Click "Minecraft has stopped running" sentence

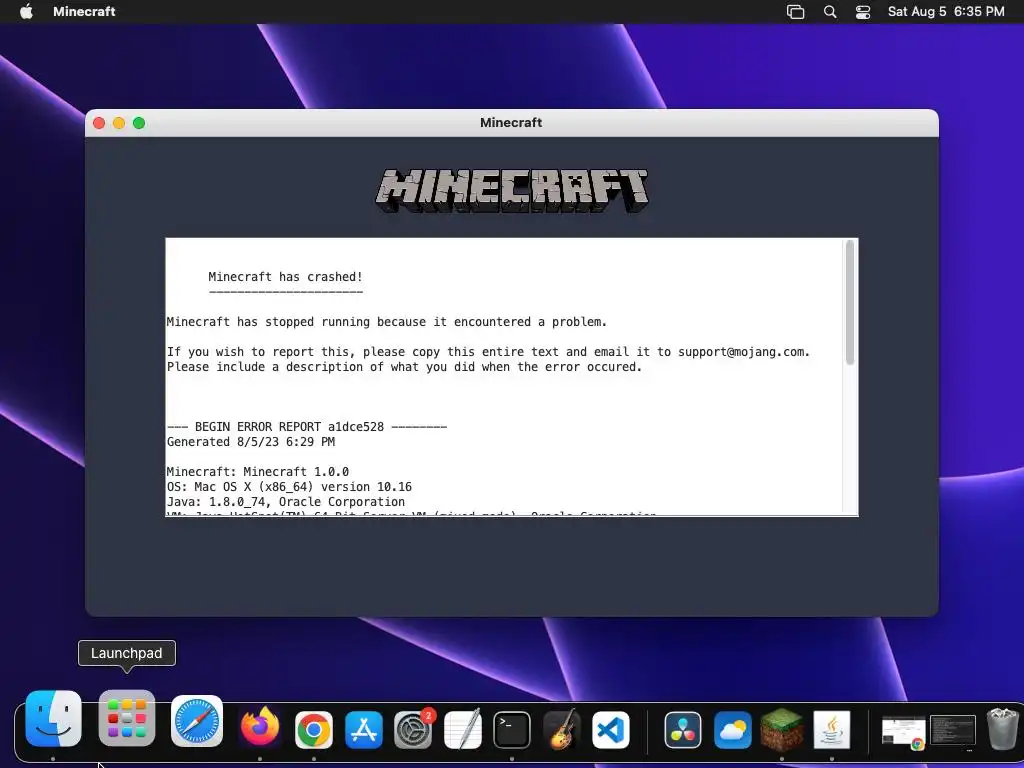(x=387, y=322)
